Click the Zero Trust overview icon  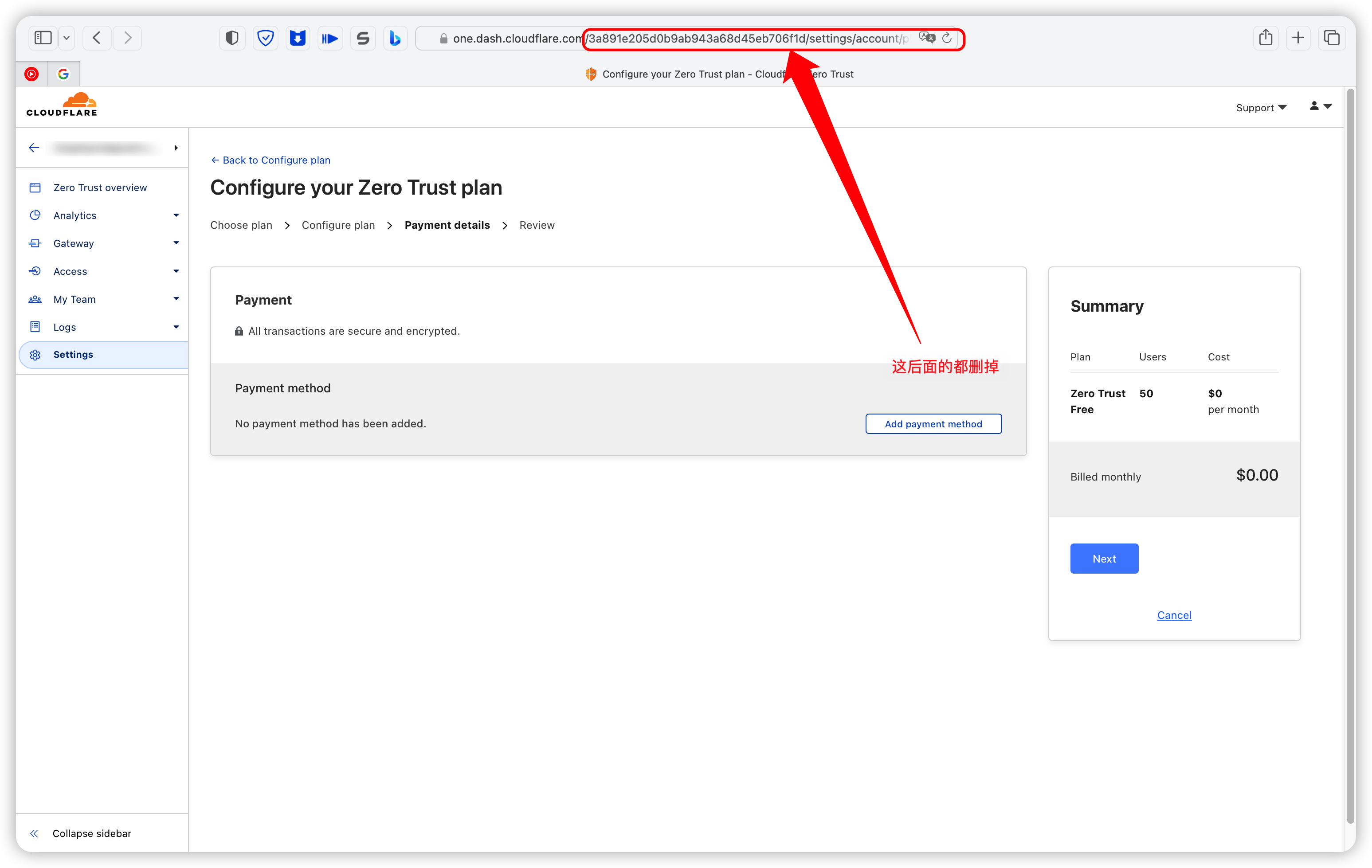(37, 187)
